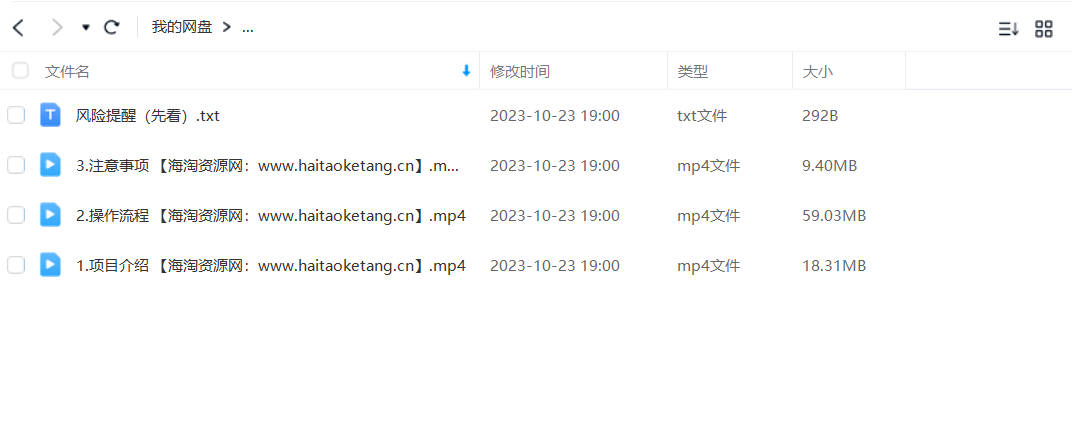Sort by the 类型 column
The image size is (1074, 431).
click(692, 71)
